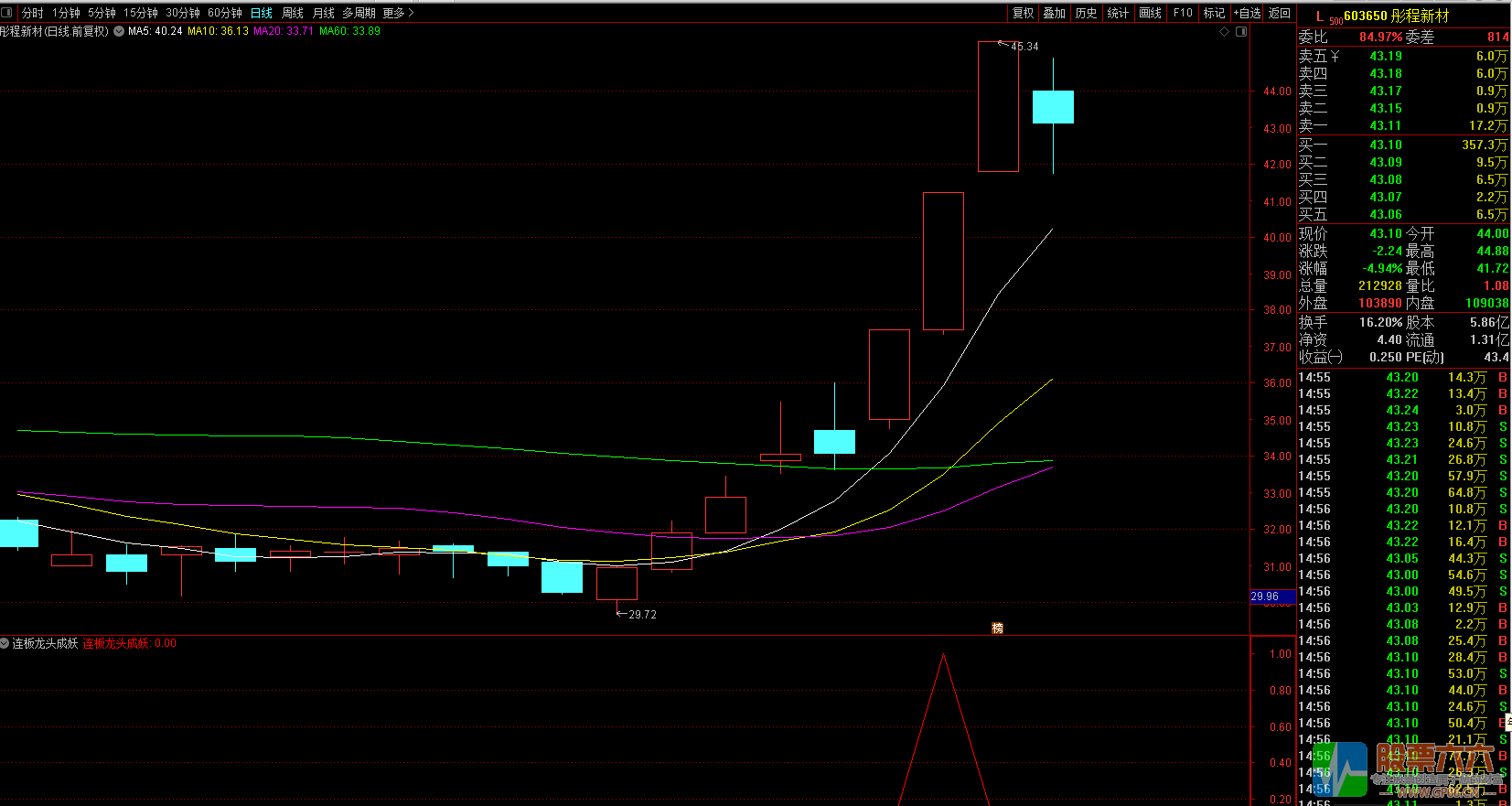The width and height of the screenshot is (1512, 806).
Task: Expand 更多 to show more periods
Action: (x=398, y=13)
